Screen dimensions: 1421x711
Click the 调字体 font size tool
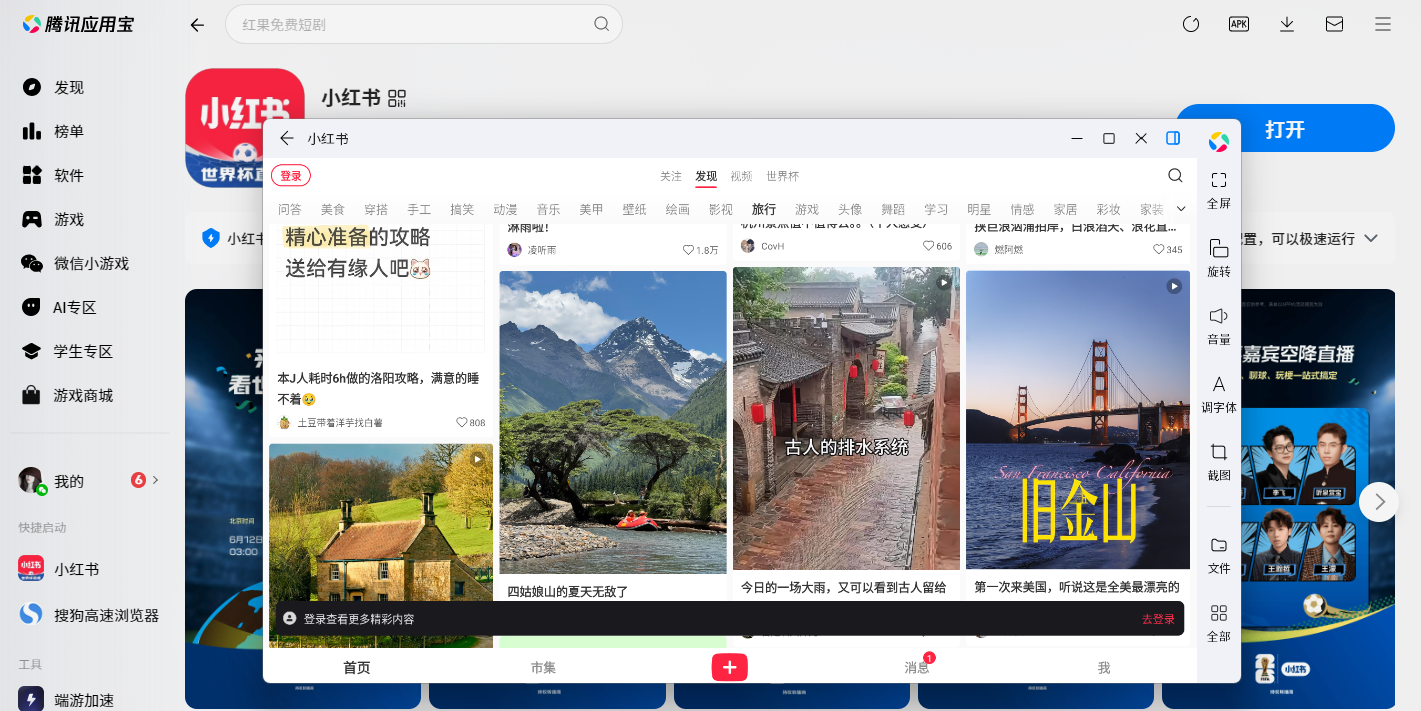pos(1219,393)
